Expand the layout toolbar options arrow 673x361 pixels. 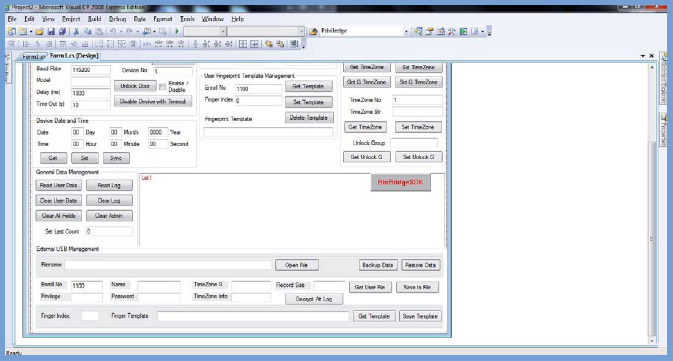tap(303, 44)
